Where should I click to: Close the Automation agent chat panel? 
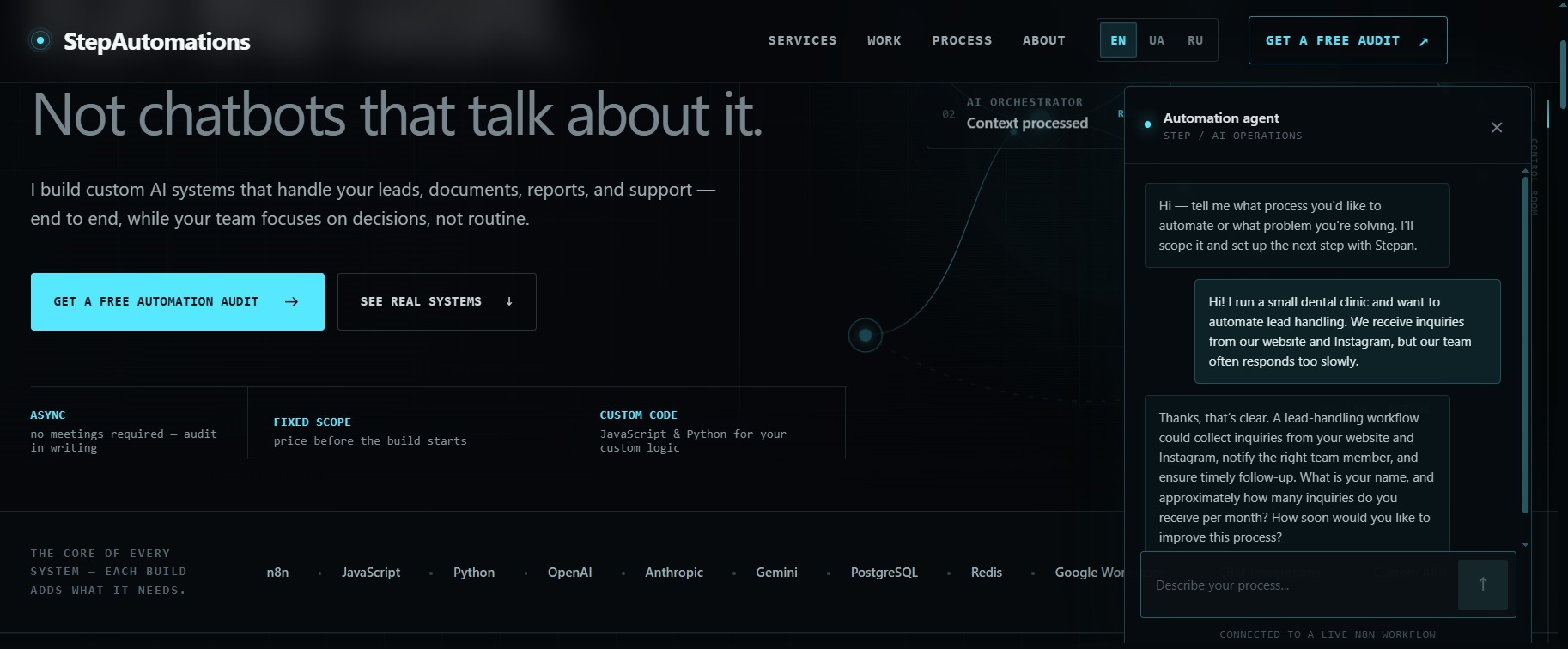point(1497,127)
